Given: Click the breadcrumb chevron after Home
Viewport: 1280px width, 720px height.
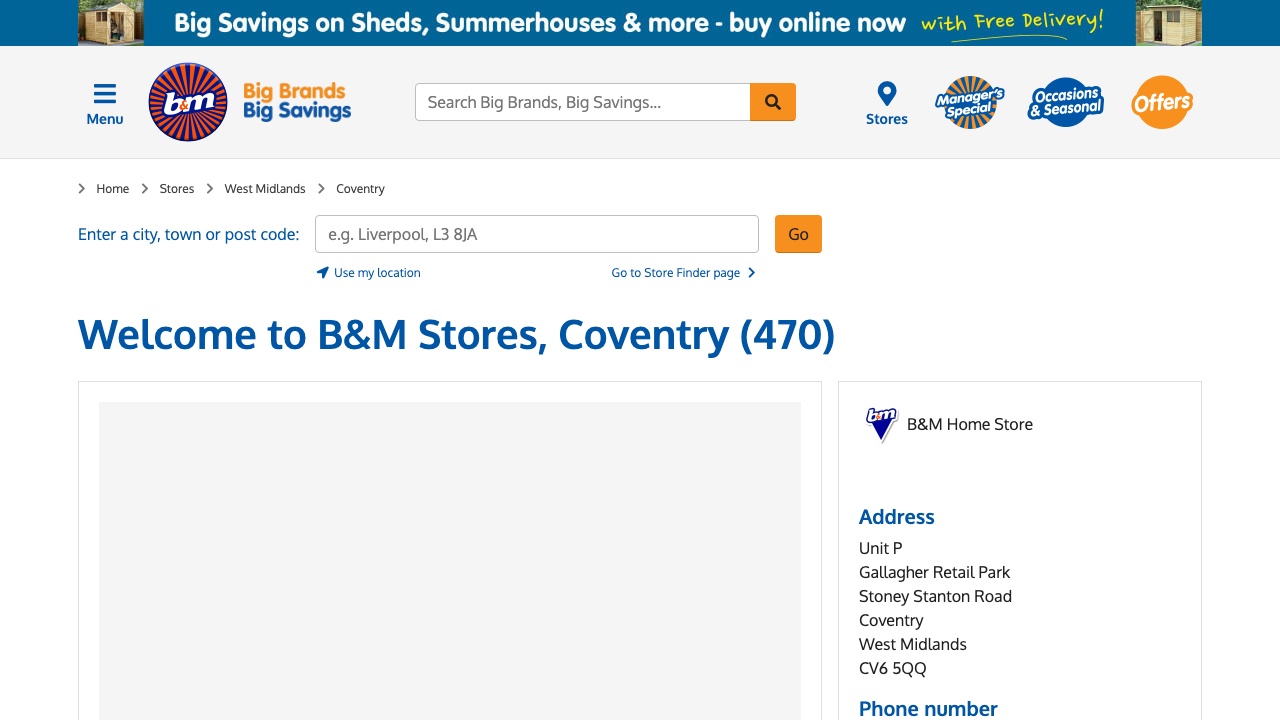Looking at the screenshot, I should pos(144,188).
